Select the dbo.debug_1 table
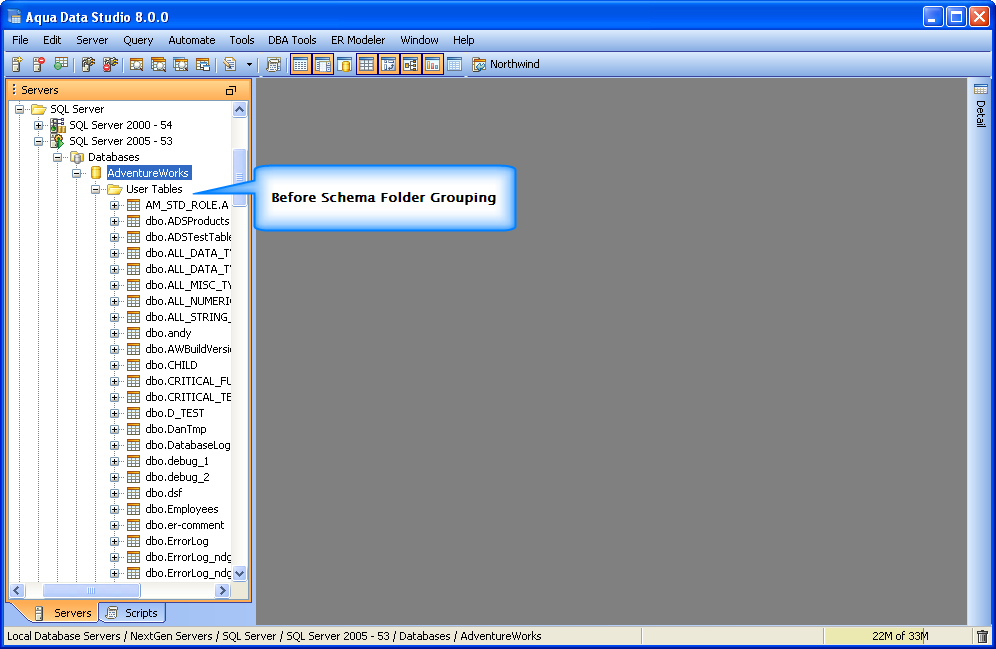The image size is (996, 649). pyautogui.click(x=177, y=461)
